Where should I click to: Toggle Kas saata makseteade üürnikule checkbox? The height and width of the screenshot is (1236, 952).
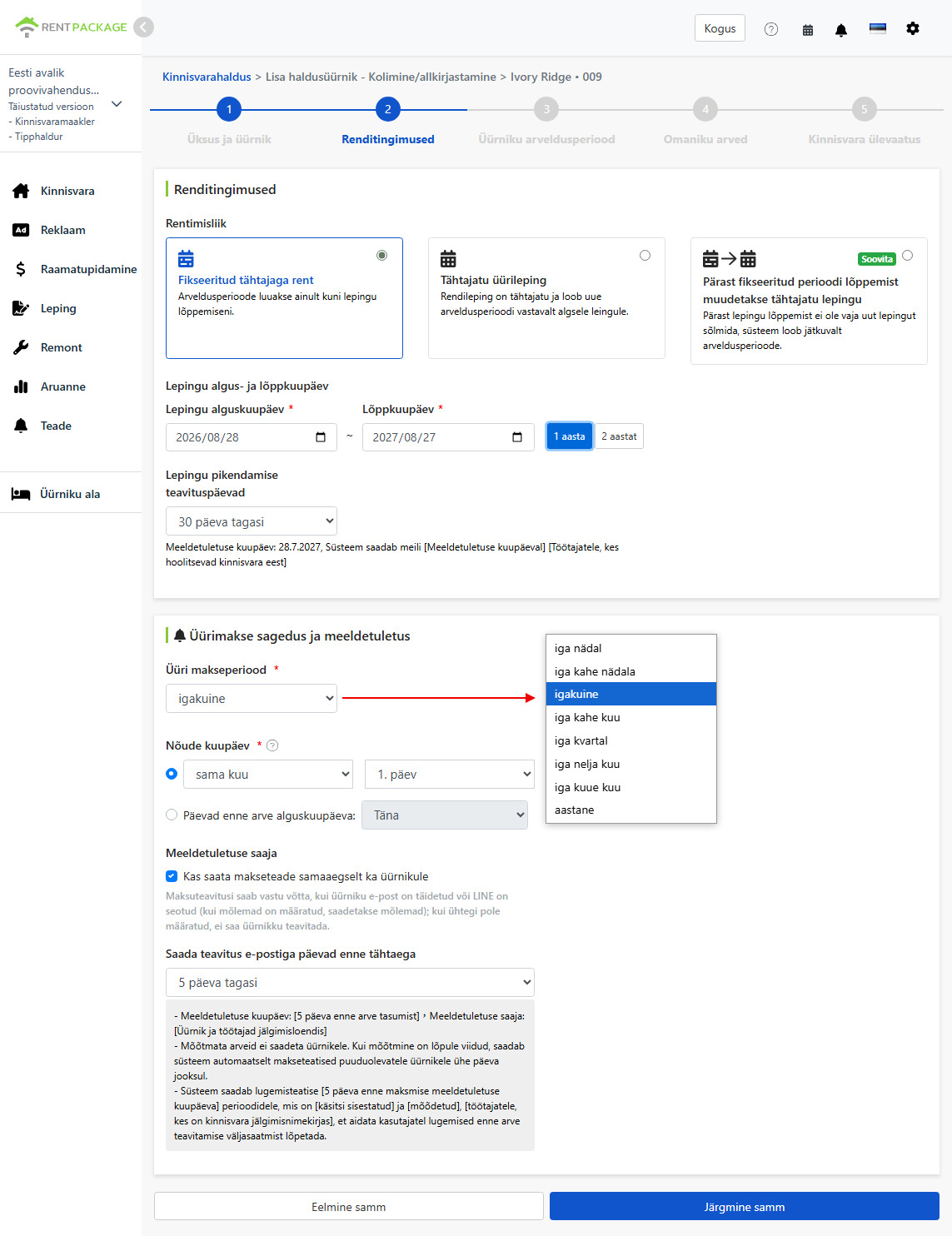172,876
